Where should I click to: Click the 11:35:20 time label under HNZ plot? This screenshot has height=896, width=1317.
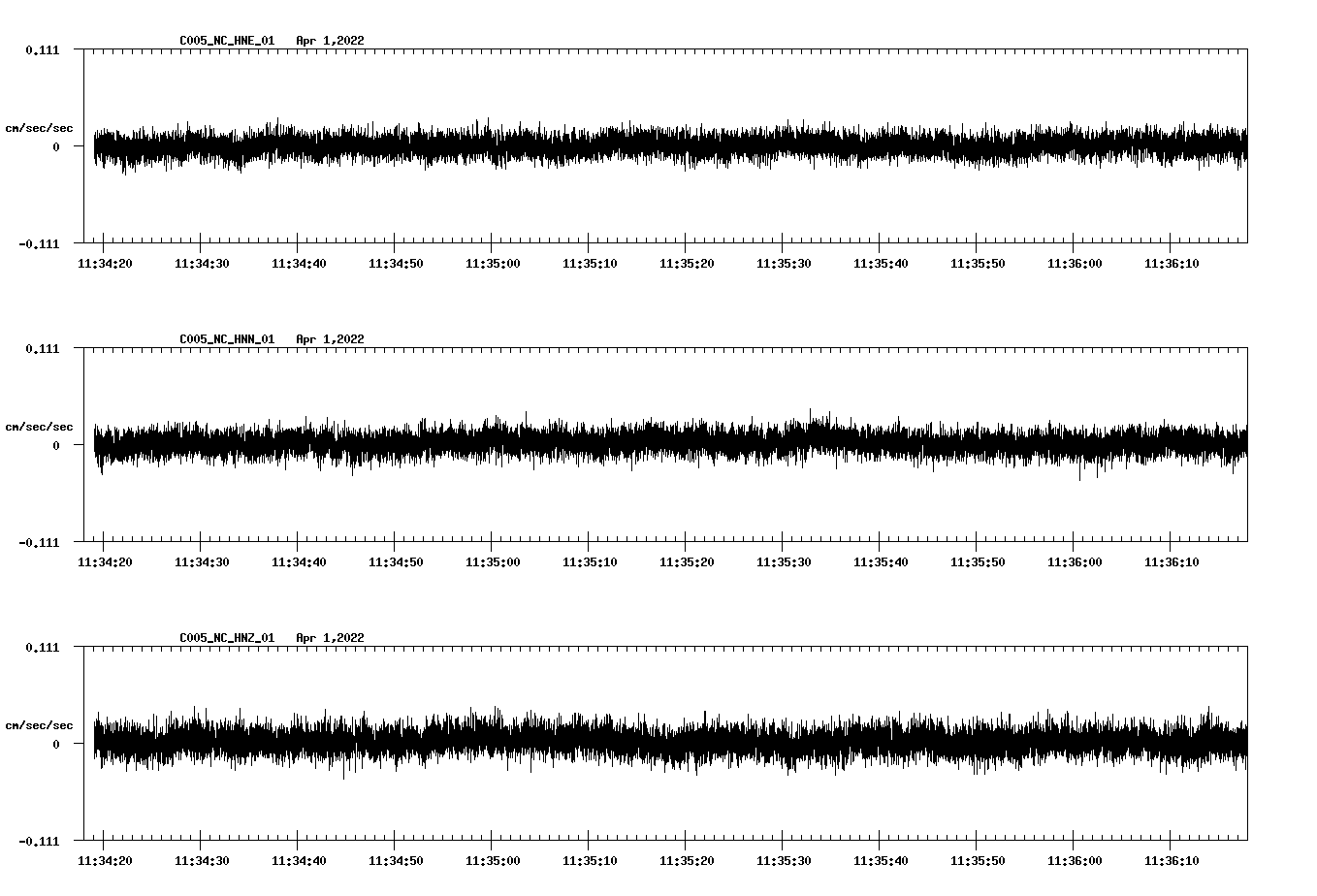point(687,861)
